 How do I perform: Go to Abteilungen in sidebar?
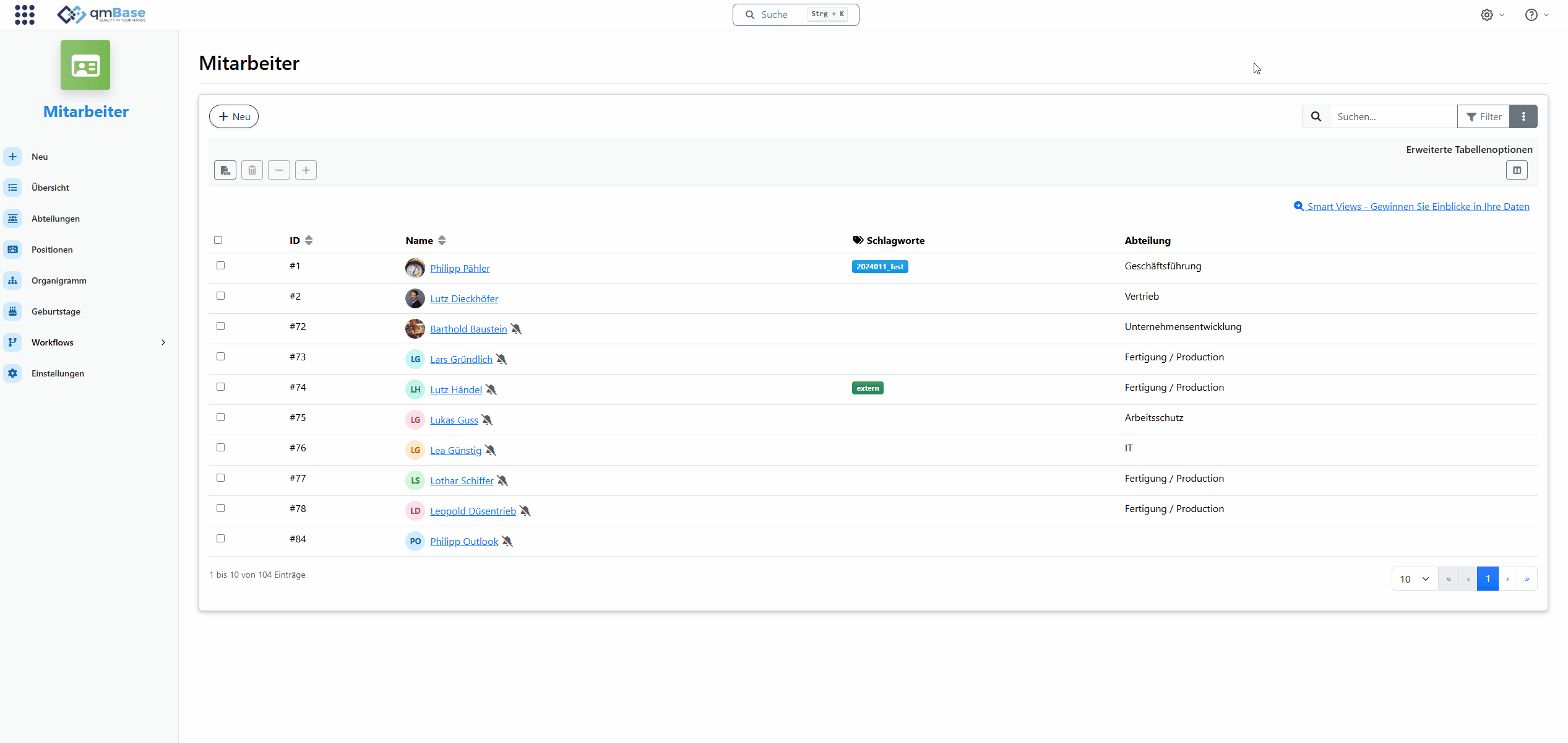click(x=56, y=219)
